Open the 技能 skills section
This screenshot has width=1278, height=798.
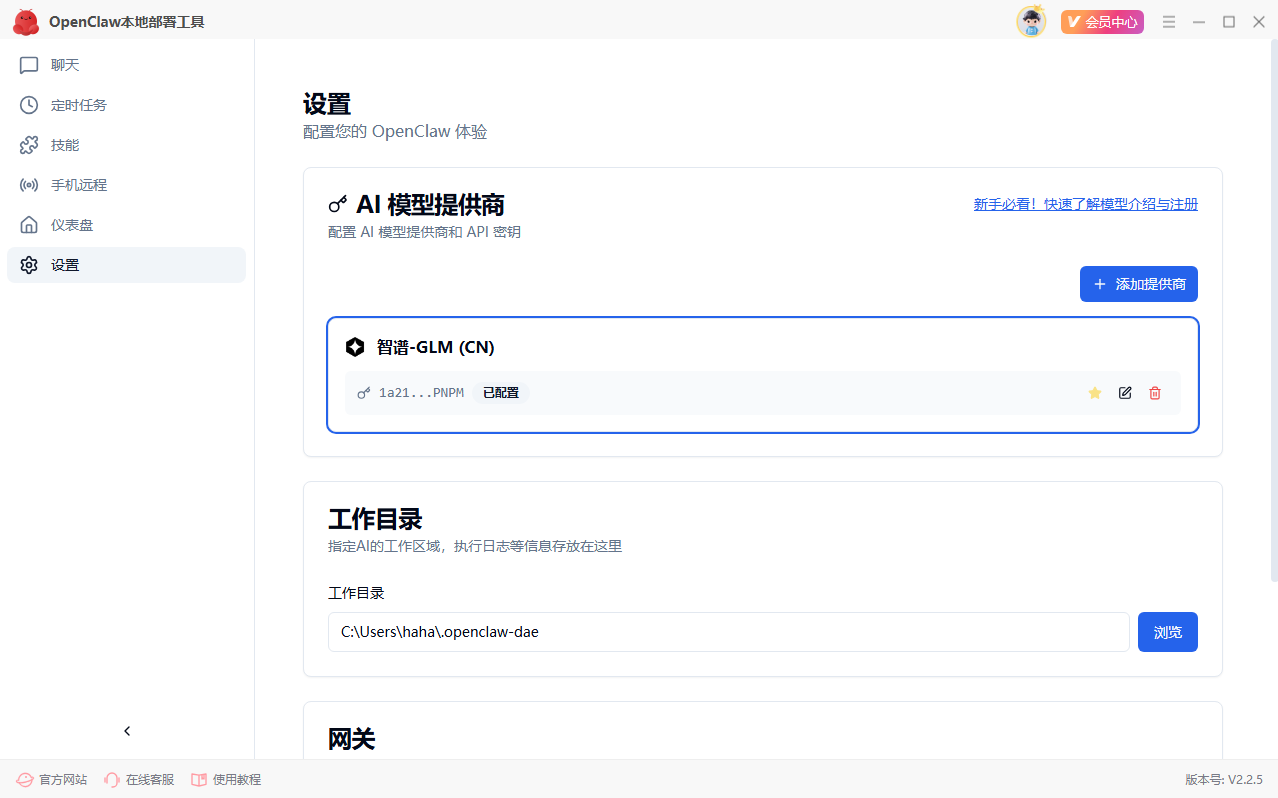point(64,145)
